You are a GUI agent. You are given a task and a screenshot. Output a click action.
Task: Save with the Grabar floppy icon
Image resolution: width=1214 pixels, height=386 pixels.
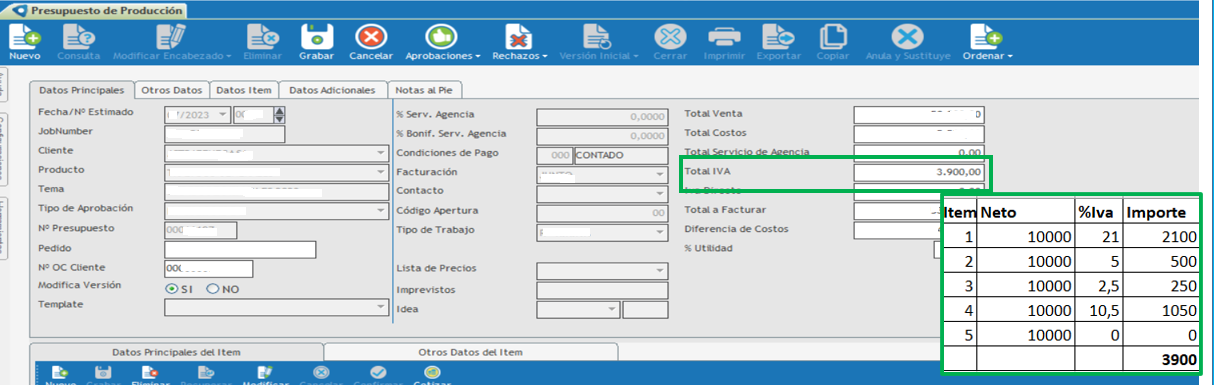[316, 37]
